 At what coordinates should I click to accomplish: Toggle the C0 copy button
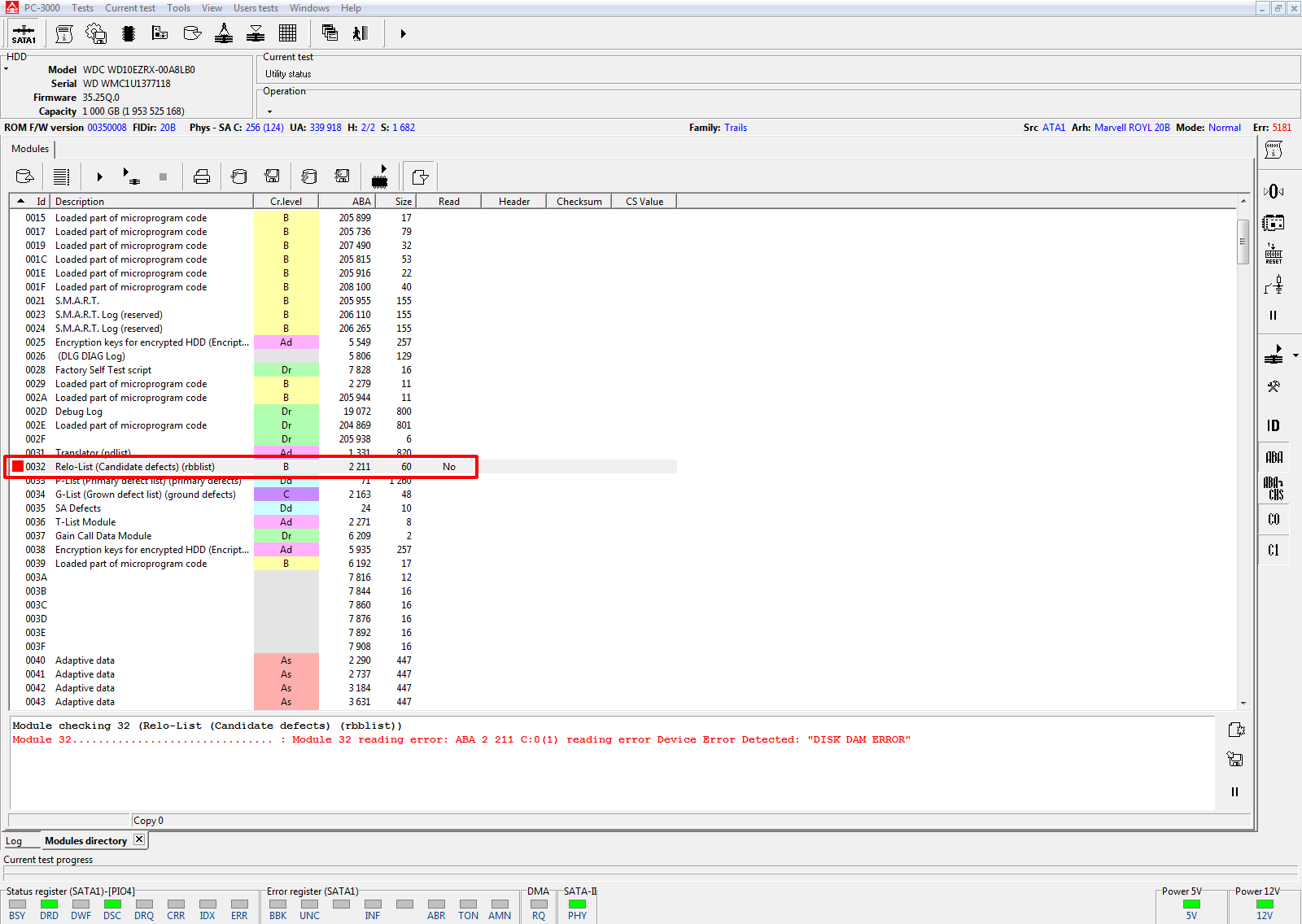(1274, 519)
